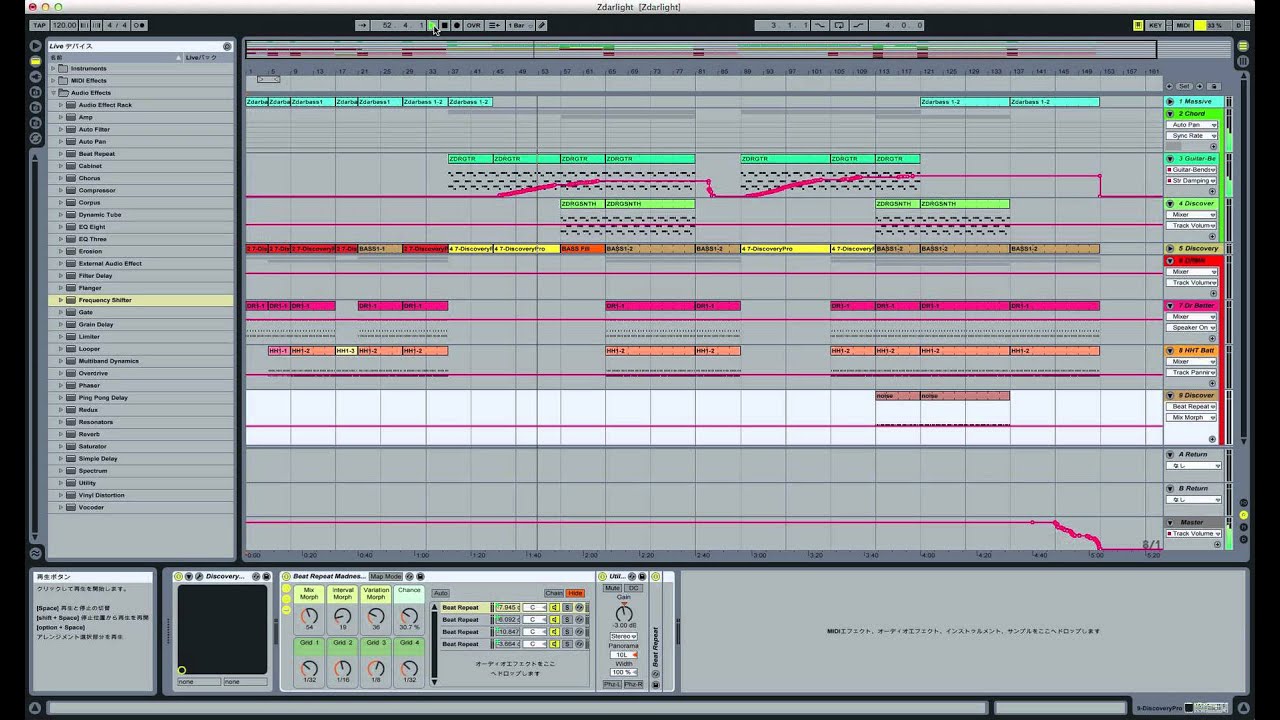This screenshot has width=1280, height=720.
Task: Select EQ Eight in browser list
Action: pos(140,227)
